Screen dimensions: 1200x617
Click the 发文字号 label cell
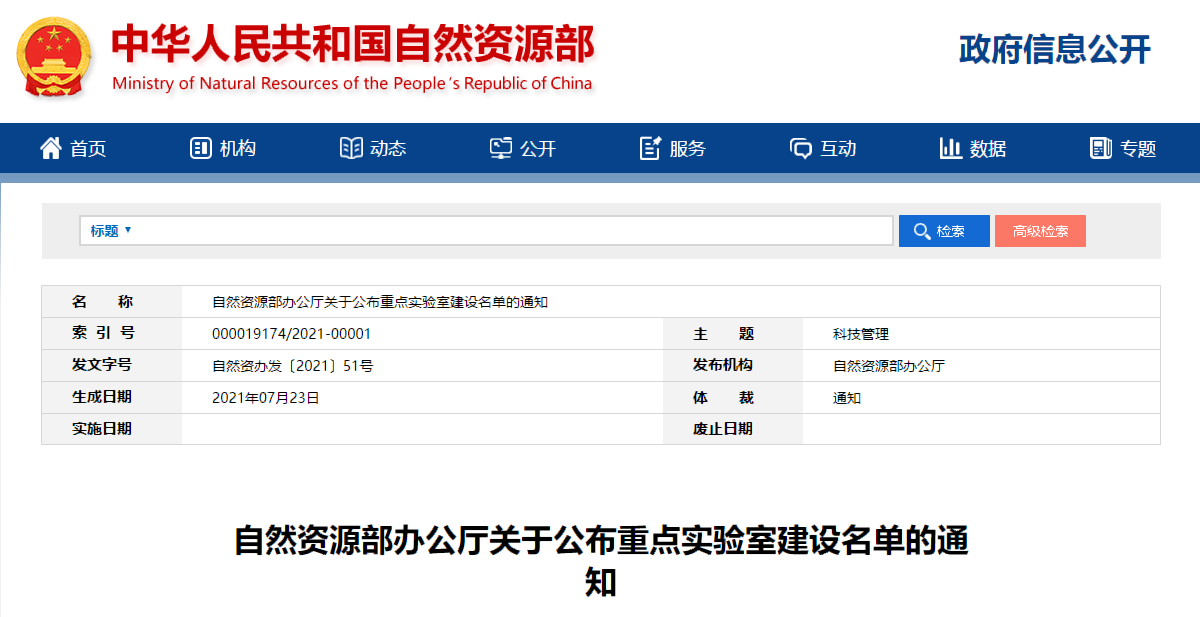[x=112, y=365]
